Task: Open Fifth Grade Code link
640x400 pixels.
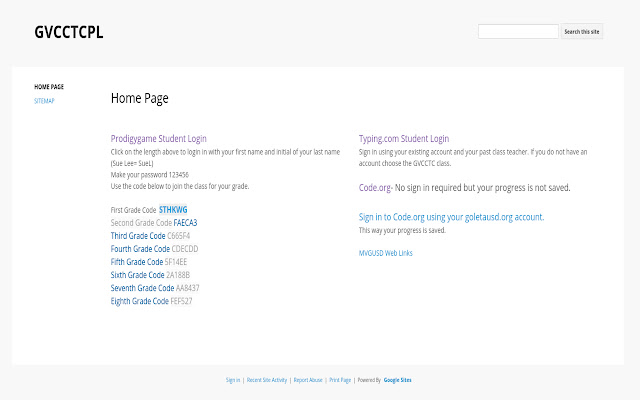Action: pyautogui.click(x=137, y=262)
